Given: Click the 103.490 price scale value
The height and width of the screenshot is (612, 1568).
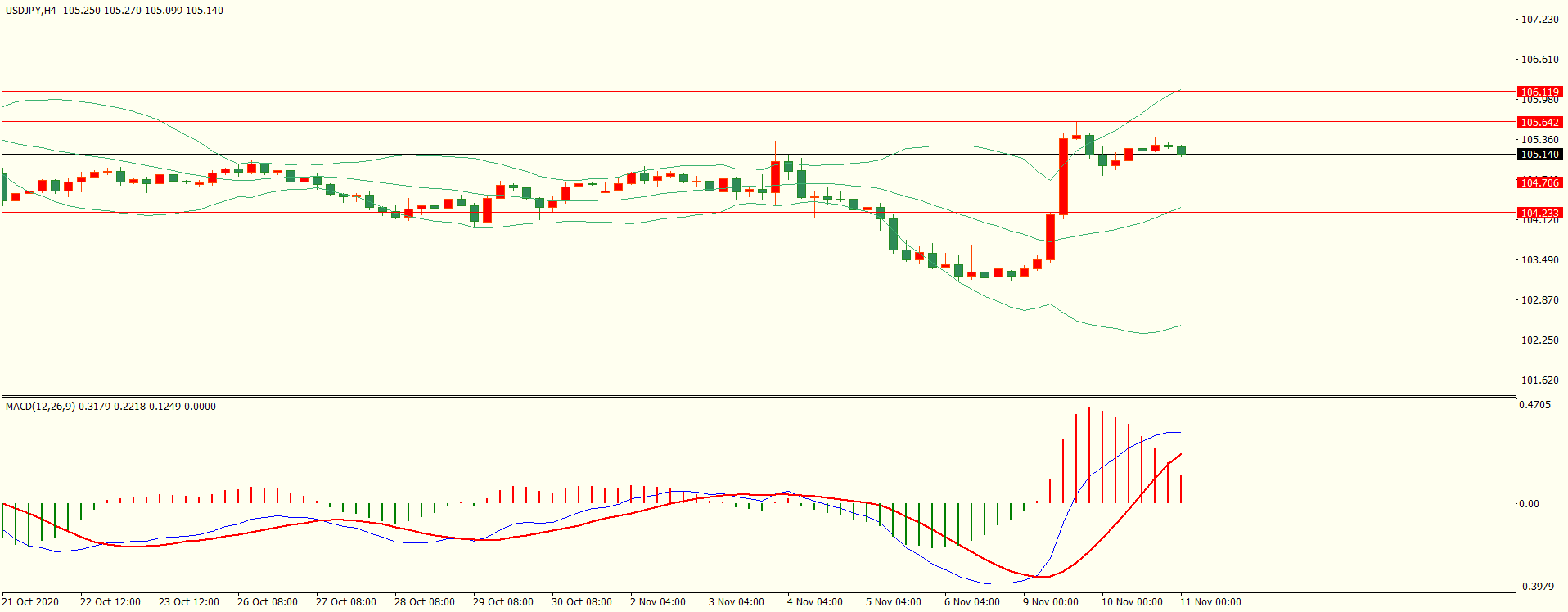Looking at the screenshot, I should point(1539,260).
